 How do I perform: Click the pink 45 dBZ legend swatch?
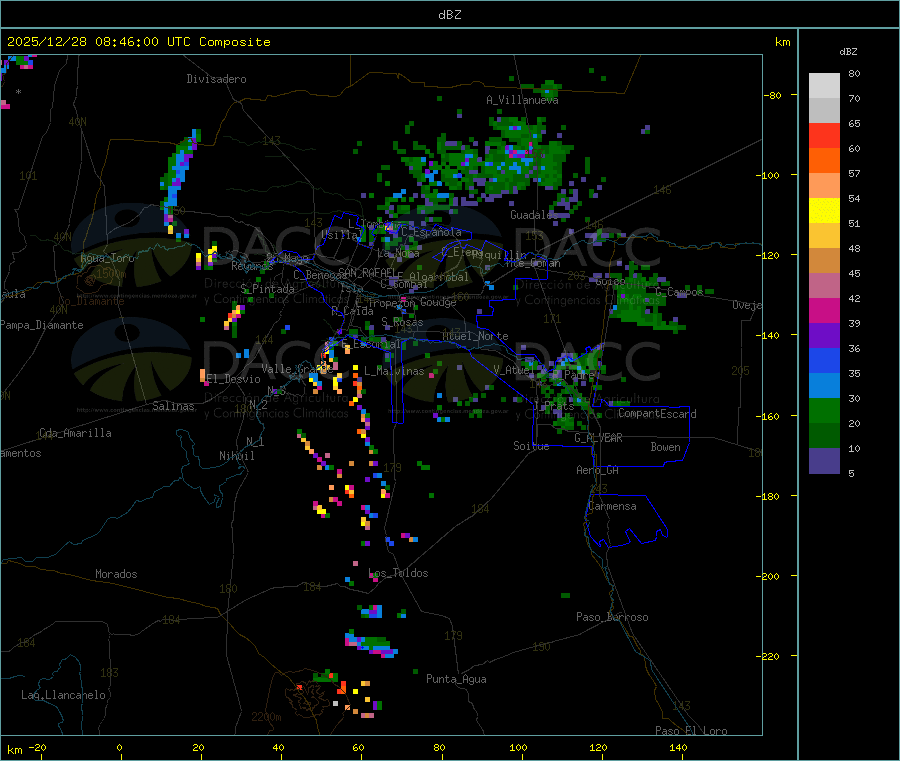pyautogui.click(x=824, y=285)
